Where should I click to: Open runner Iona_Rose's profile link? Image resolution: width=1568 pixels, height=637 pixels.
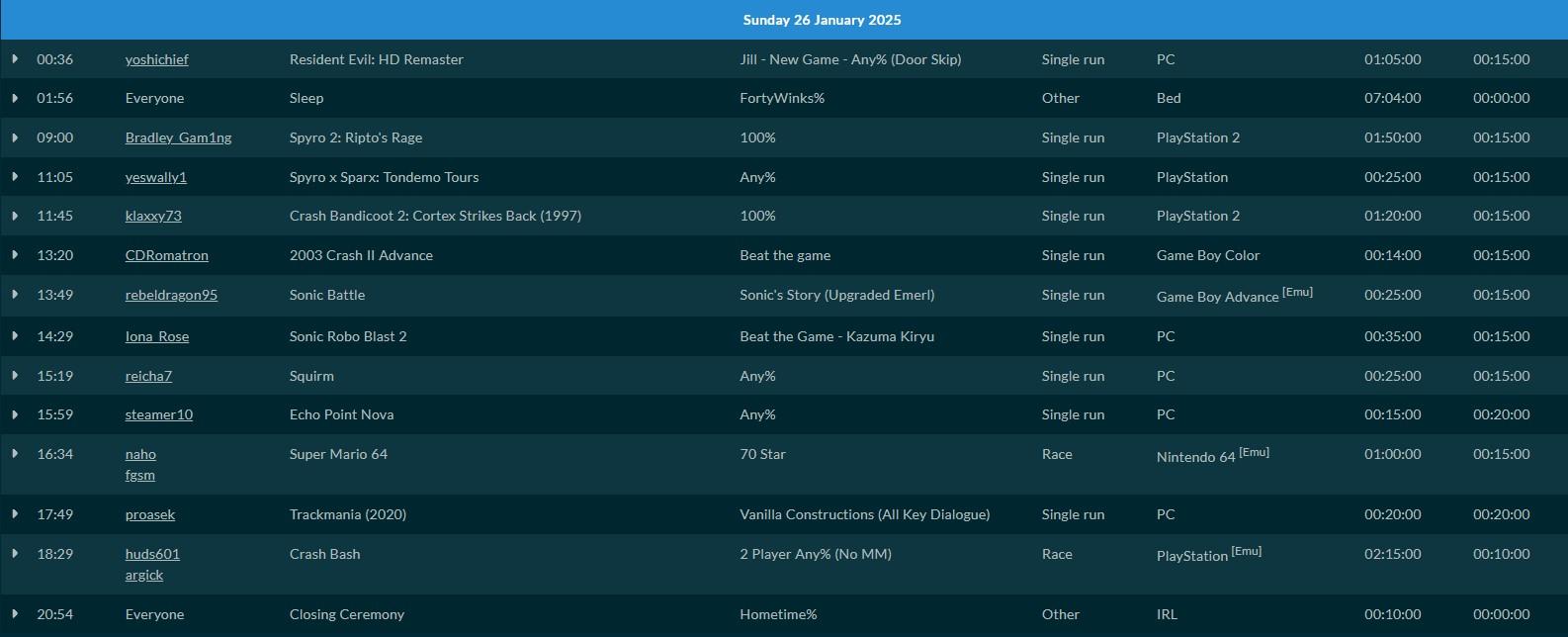pyautogui.click(x=157, y=336)
